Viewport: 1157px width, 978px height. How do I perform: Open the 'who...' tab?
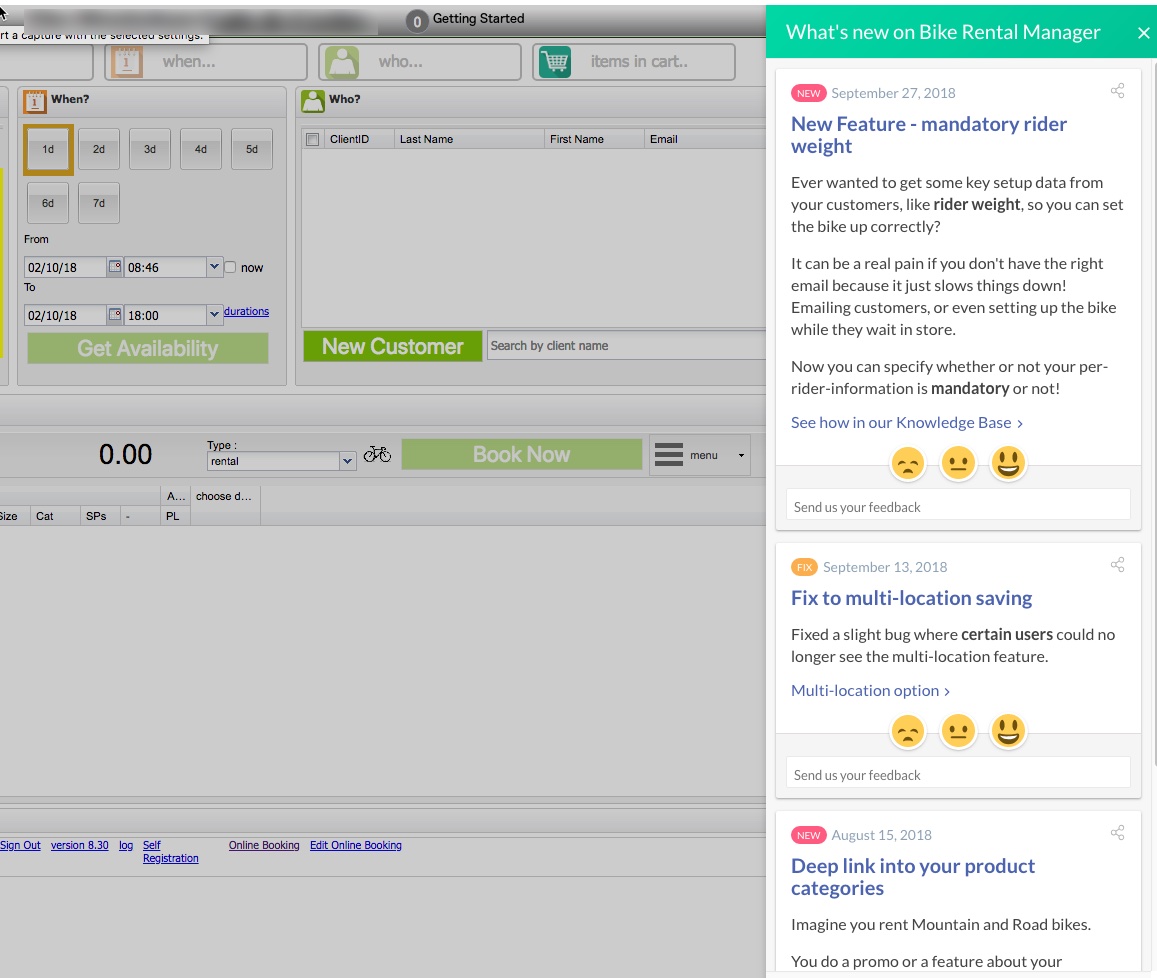(420, 61)
